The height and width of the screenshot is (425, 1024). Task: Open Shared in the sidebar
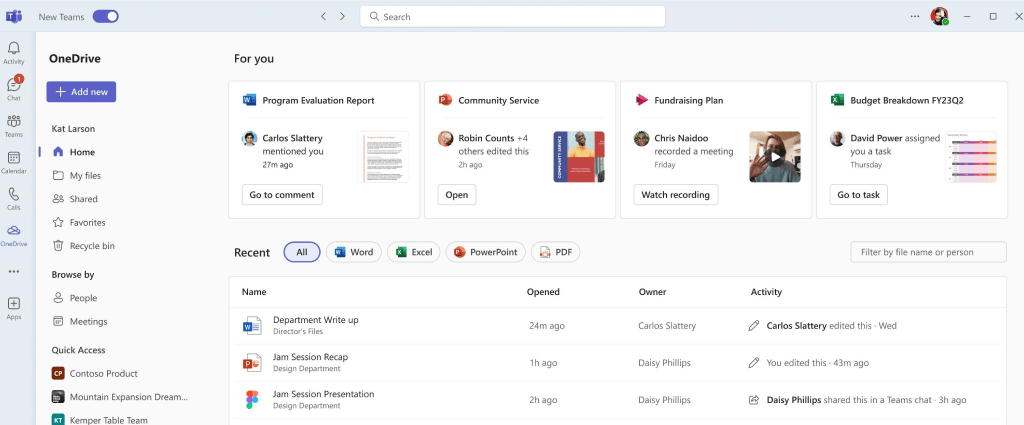pos(84,199)
